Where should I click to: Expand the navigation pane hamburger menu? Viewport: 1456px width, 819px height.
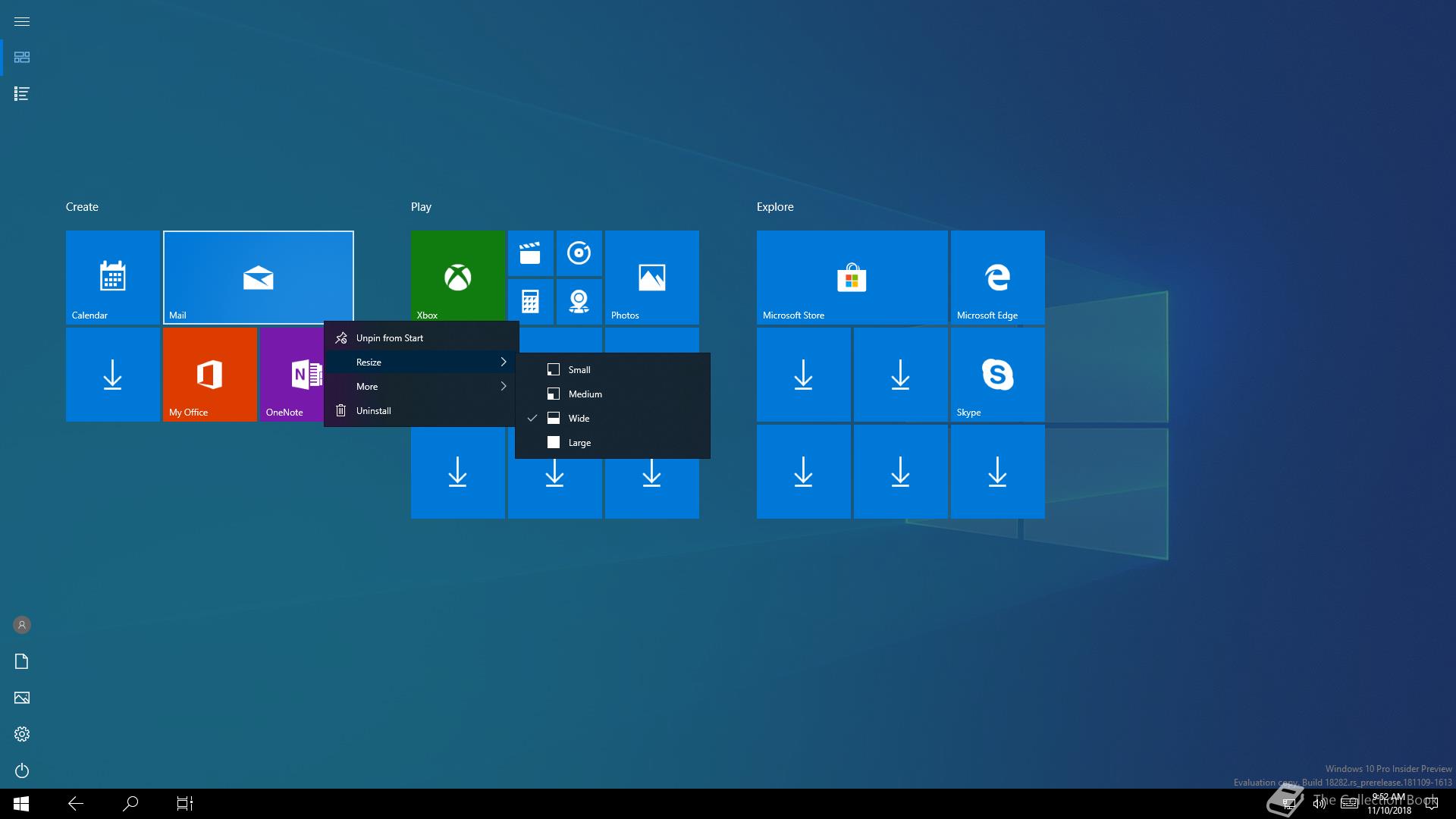22,21
